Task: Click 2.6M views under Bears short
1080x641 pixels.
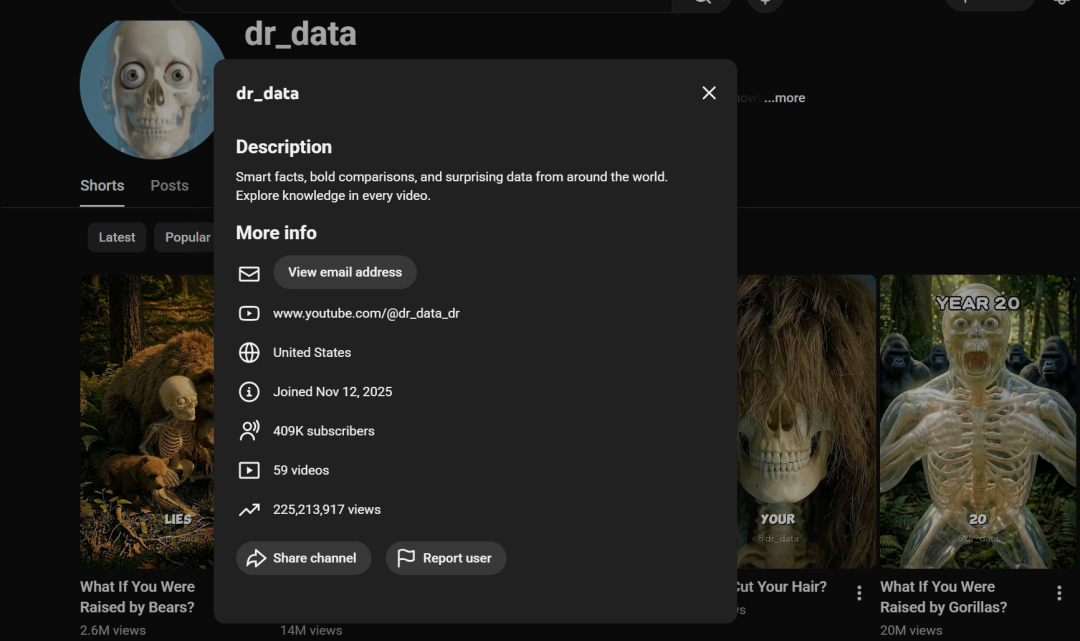Action: click(113, 630)
